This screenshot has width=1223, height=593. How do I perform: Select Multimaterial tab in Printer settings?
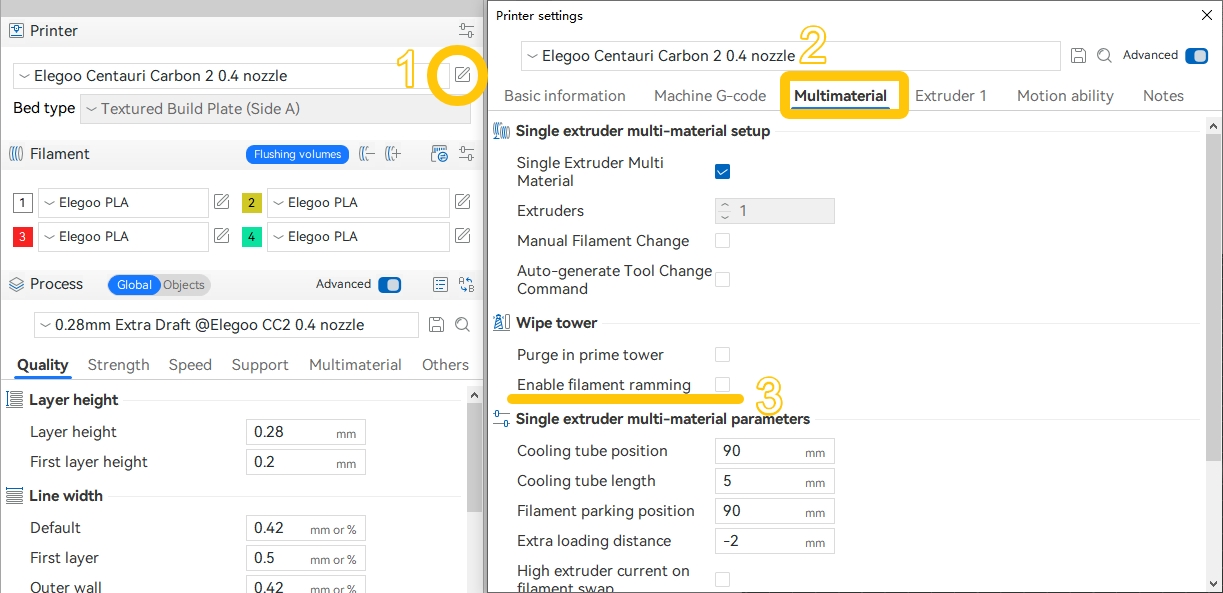(840, 96)
